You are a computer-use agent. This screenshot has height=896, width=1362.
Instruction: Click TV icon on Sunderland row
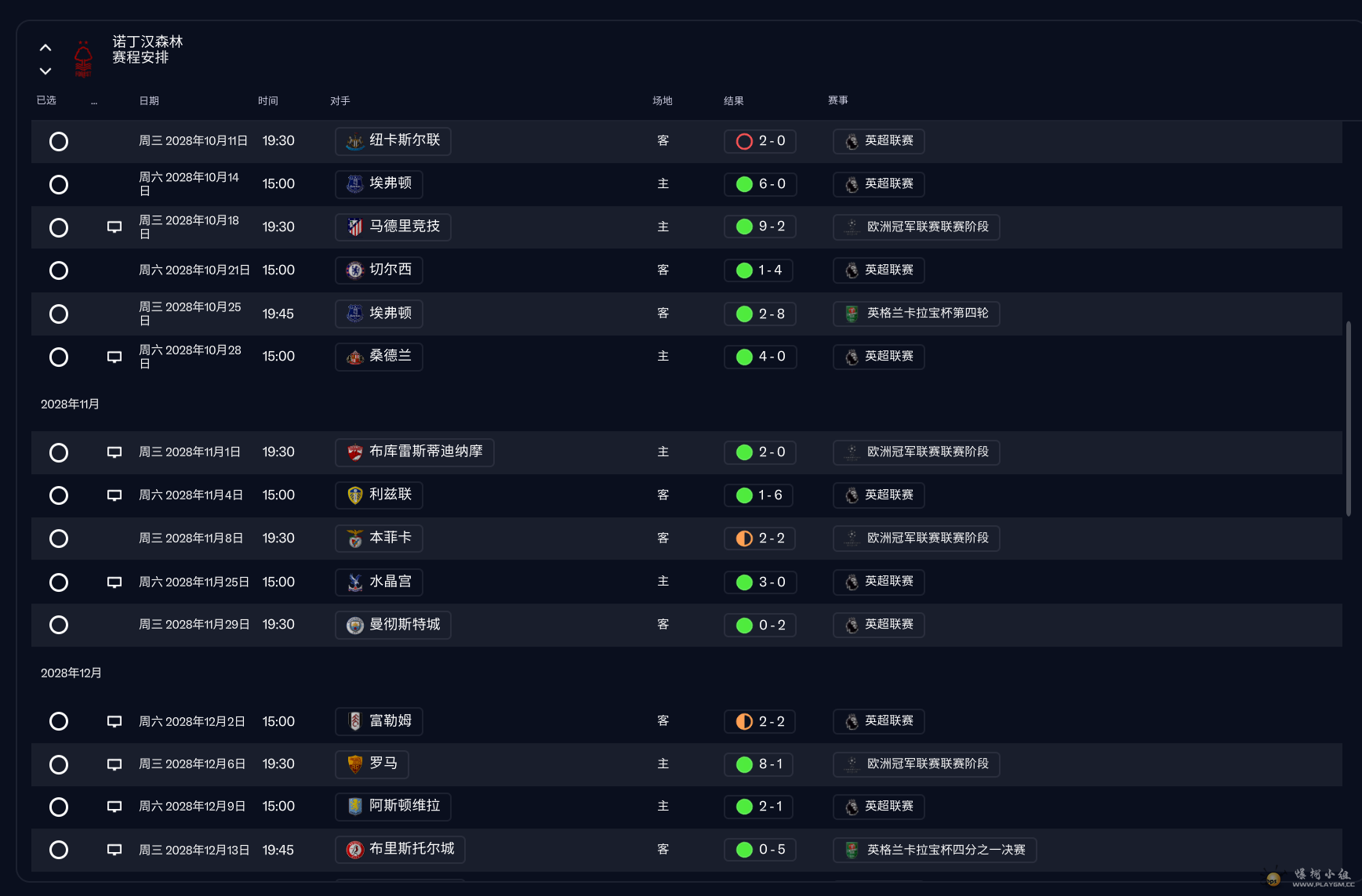click(x=114, y=357)
